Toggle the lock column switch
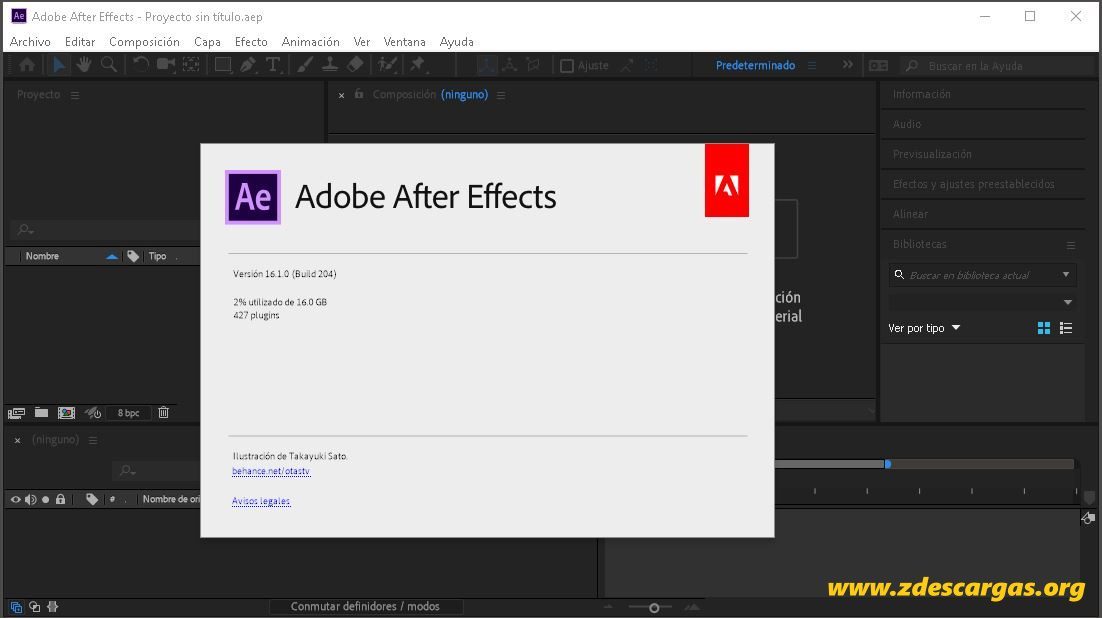This screenshot has height=618, width=1102. point(60,499)
